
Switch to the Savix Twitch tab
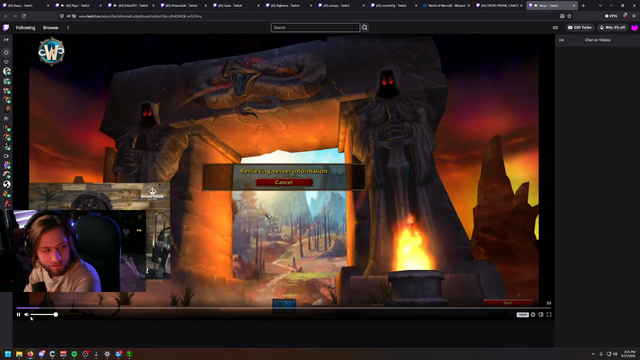coord(237,5)
